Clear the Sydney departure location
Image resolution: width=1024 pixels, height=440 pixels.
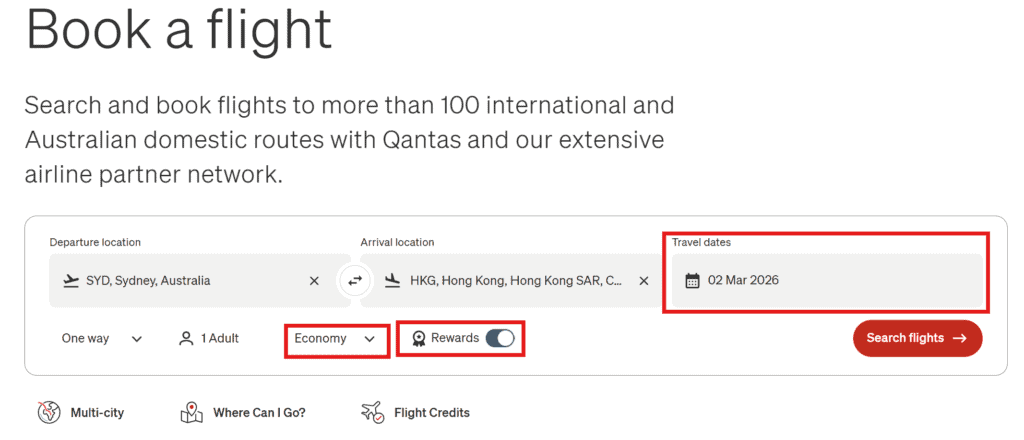[x=314, y=281]
